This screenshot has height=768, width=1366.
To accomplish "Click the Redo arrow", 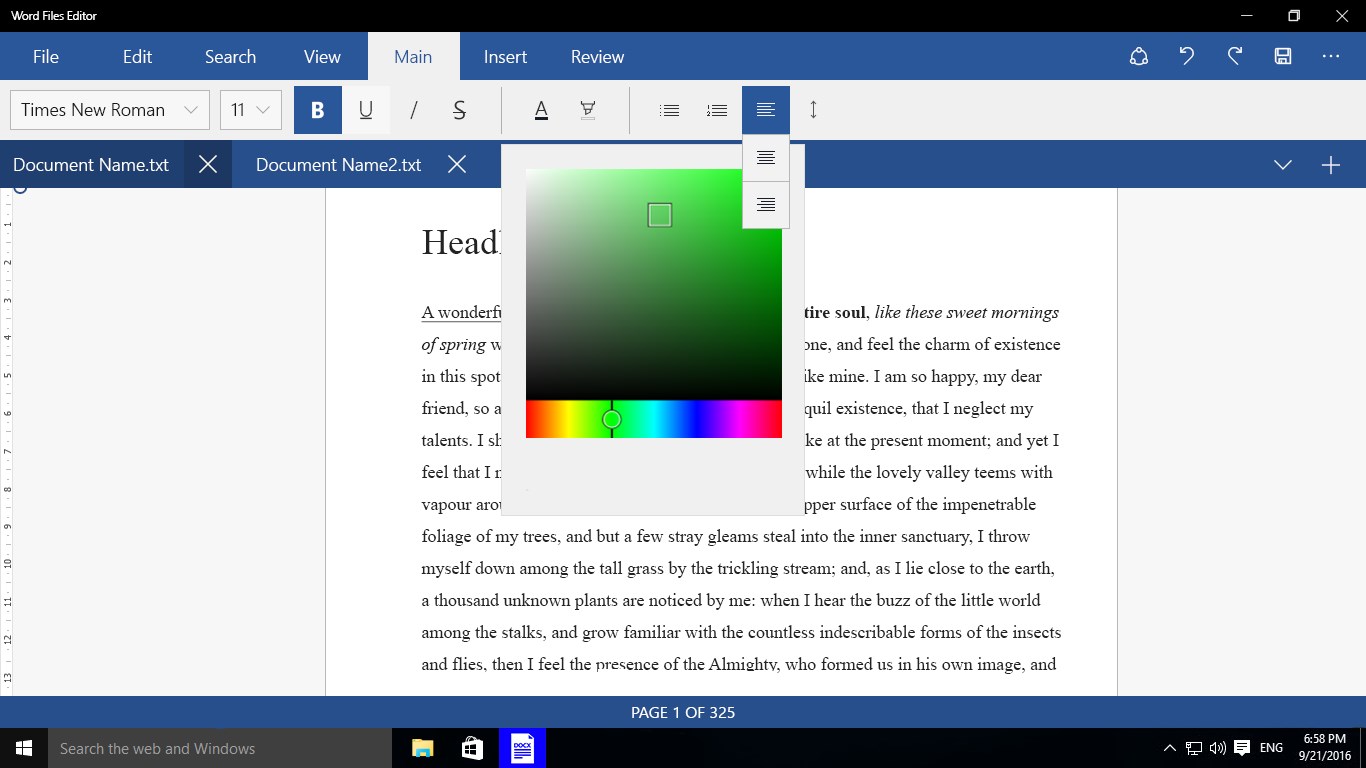I will point(1234,56).
